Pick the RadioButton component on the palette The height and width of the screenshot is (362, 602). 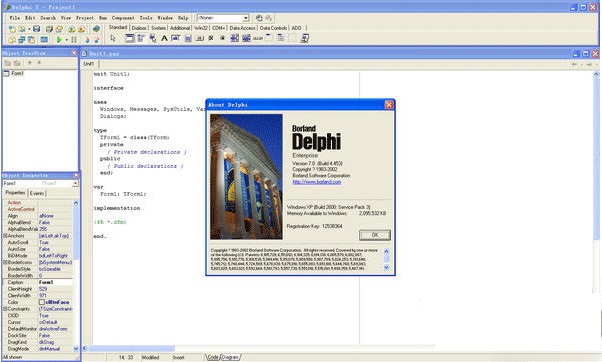(222, 38)
